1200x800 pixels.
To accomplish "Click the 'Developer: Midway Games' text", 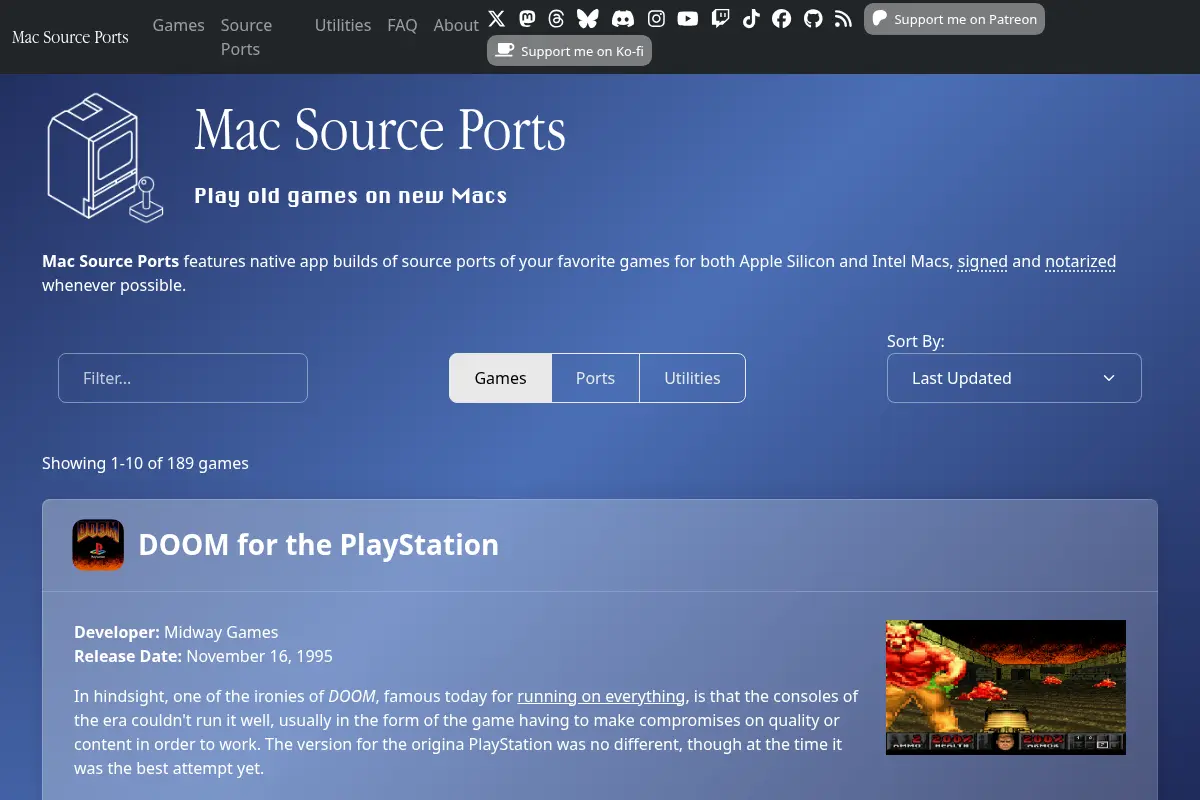I will (x=176, y=632).
